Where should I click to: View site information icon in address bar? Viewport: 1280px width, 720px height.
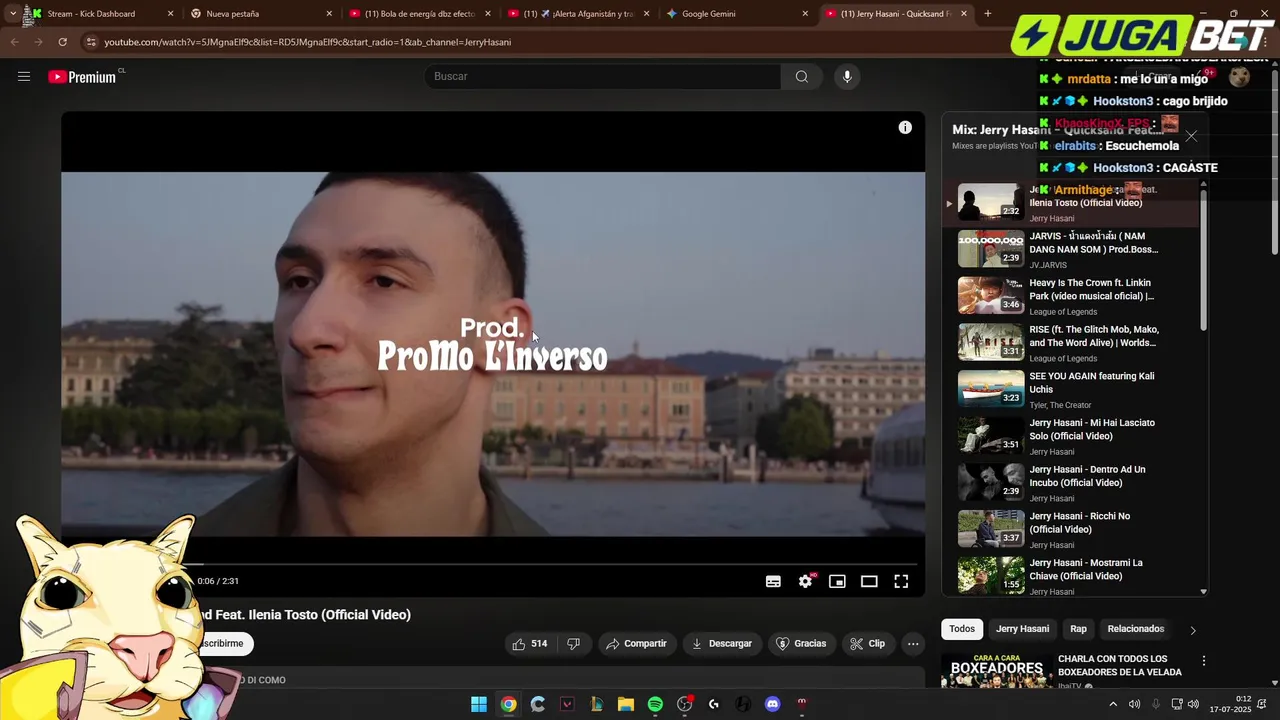tap(91, 42)
